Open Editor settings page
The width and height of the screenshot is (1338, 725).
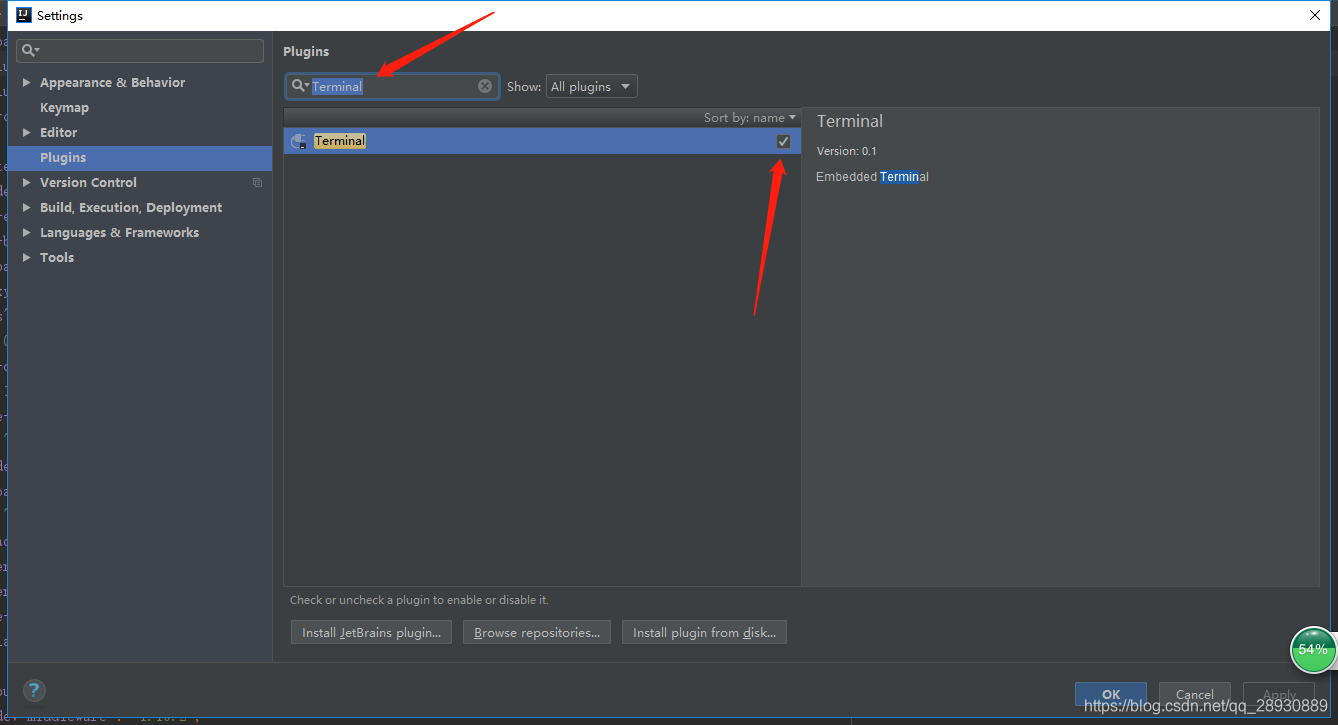[58, 133]
